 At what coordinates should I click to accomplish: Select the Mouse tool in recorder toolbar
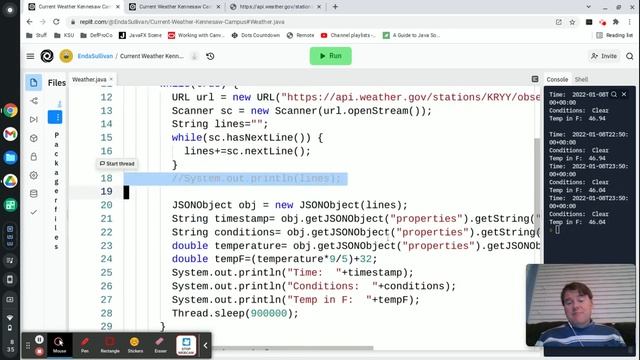59,344
